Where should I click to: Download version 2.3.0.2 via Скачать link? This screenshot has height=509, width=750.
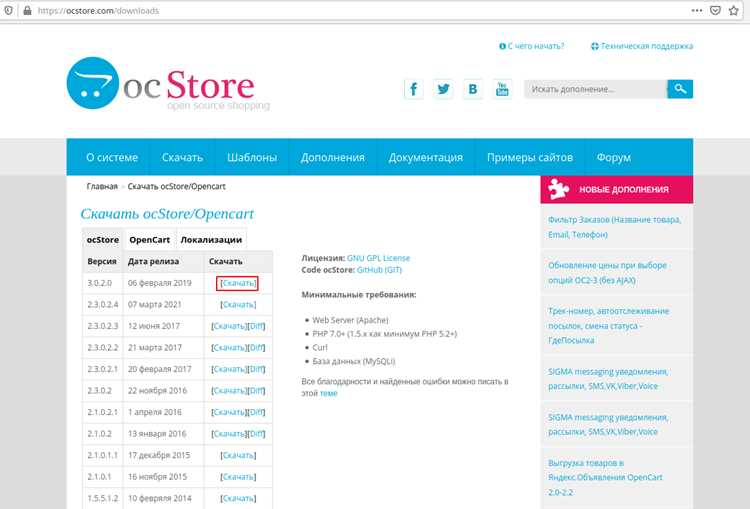[x=229, y=391]
